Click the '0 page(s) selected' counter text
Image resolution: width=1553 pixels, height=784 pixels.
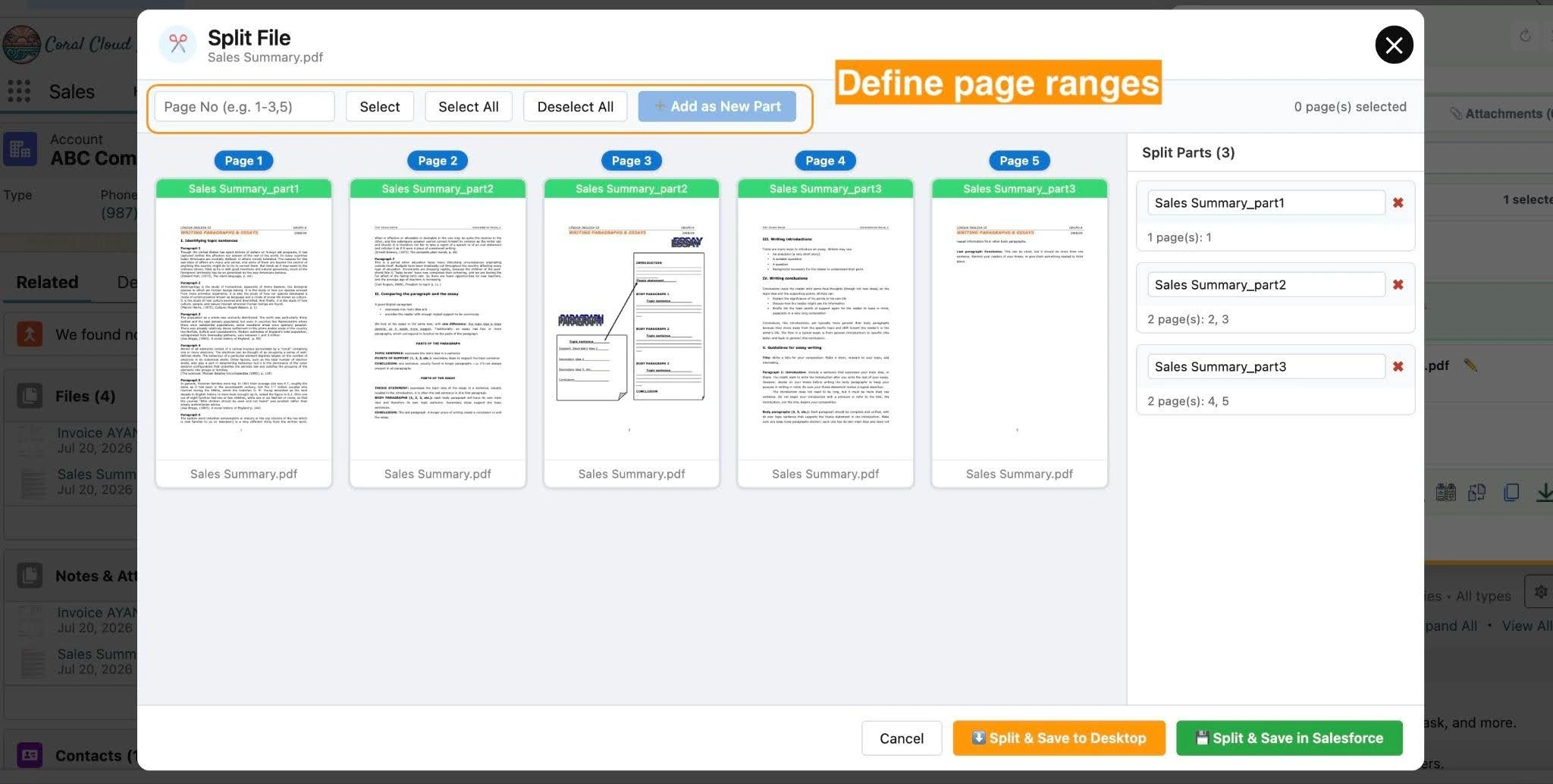click(1350, 107)
